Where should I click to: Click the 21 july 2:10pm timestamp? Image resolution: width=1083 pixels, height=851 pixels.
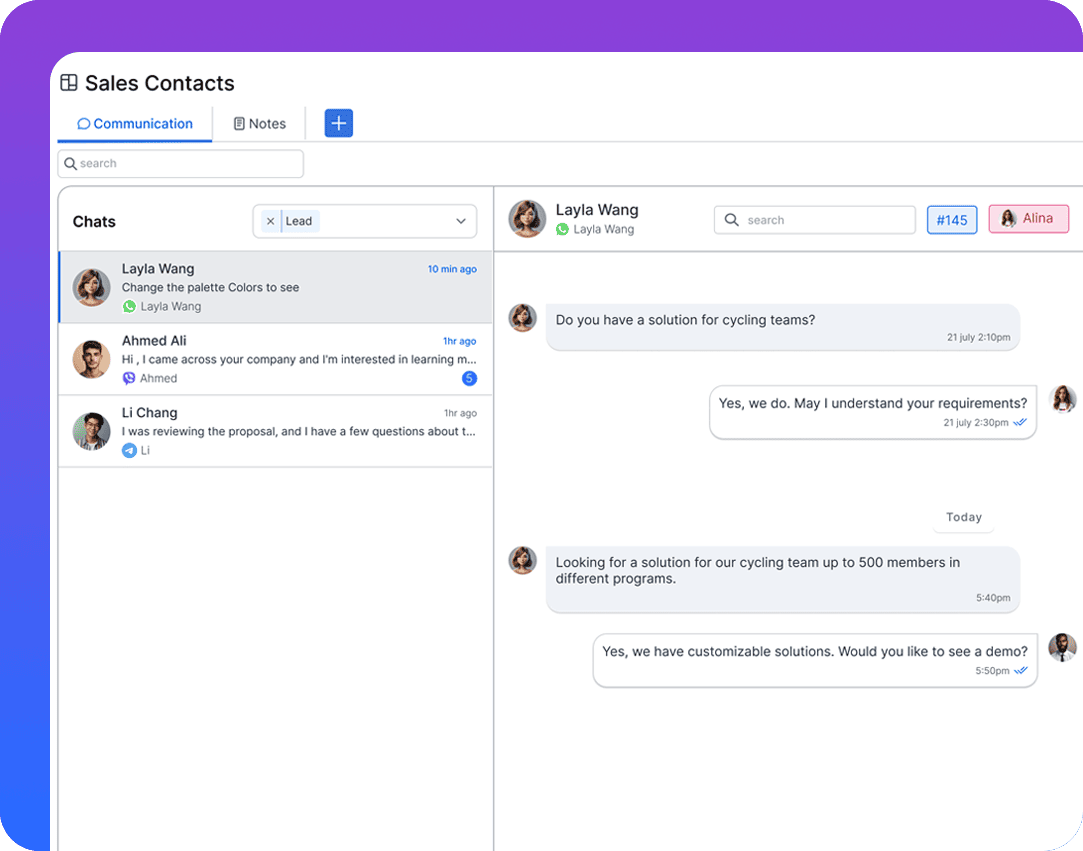[978, 337]
